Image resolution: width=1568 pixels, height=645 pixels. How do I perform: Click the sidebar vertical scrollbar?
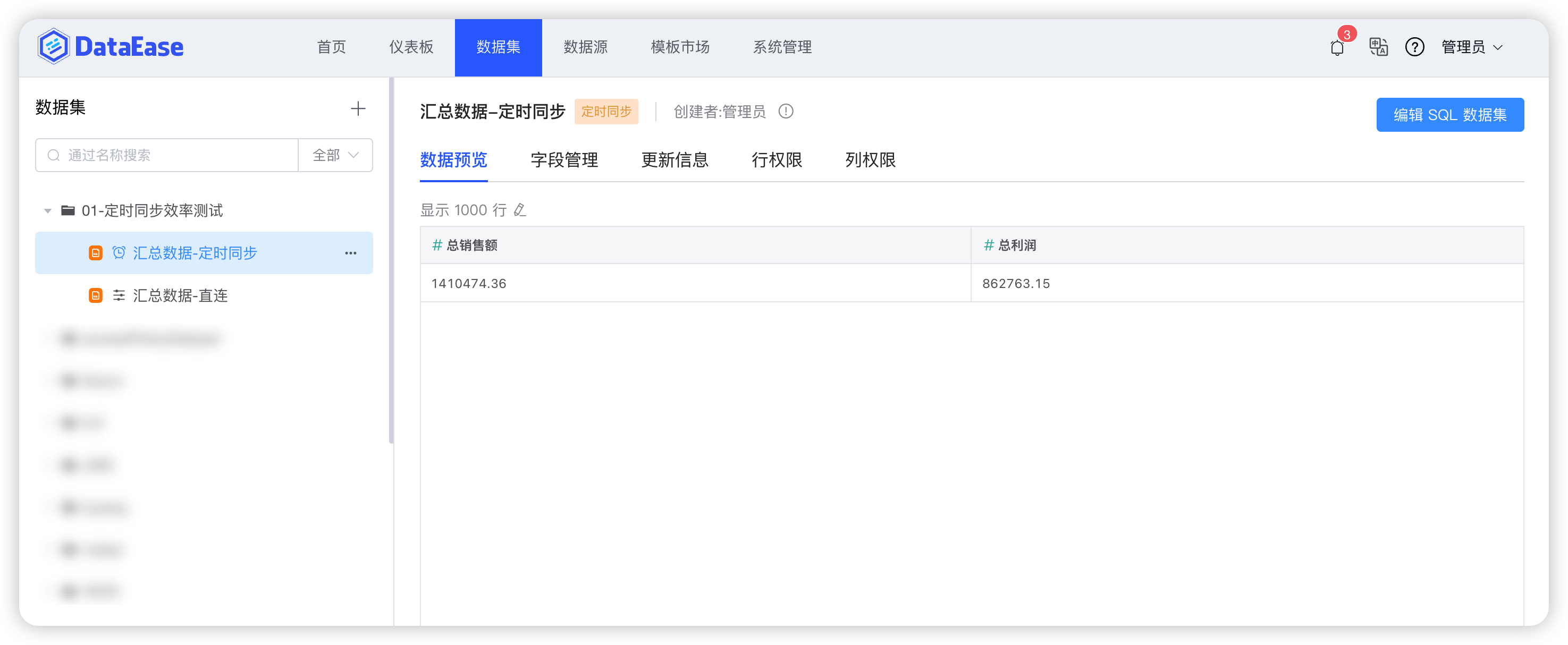coord(391,260)
